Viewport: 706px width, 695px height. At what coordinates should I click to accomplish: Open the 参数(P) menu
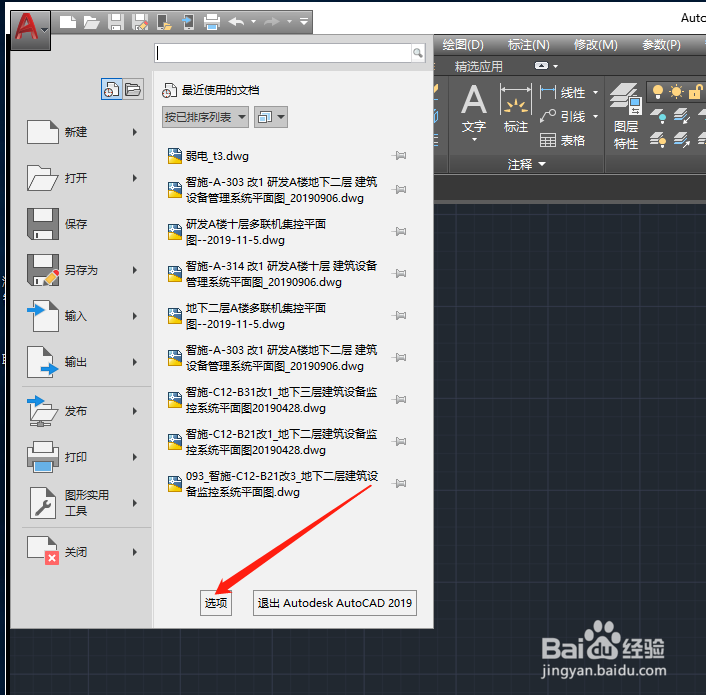click(x=661, y=45)
